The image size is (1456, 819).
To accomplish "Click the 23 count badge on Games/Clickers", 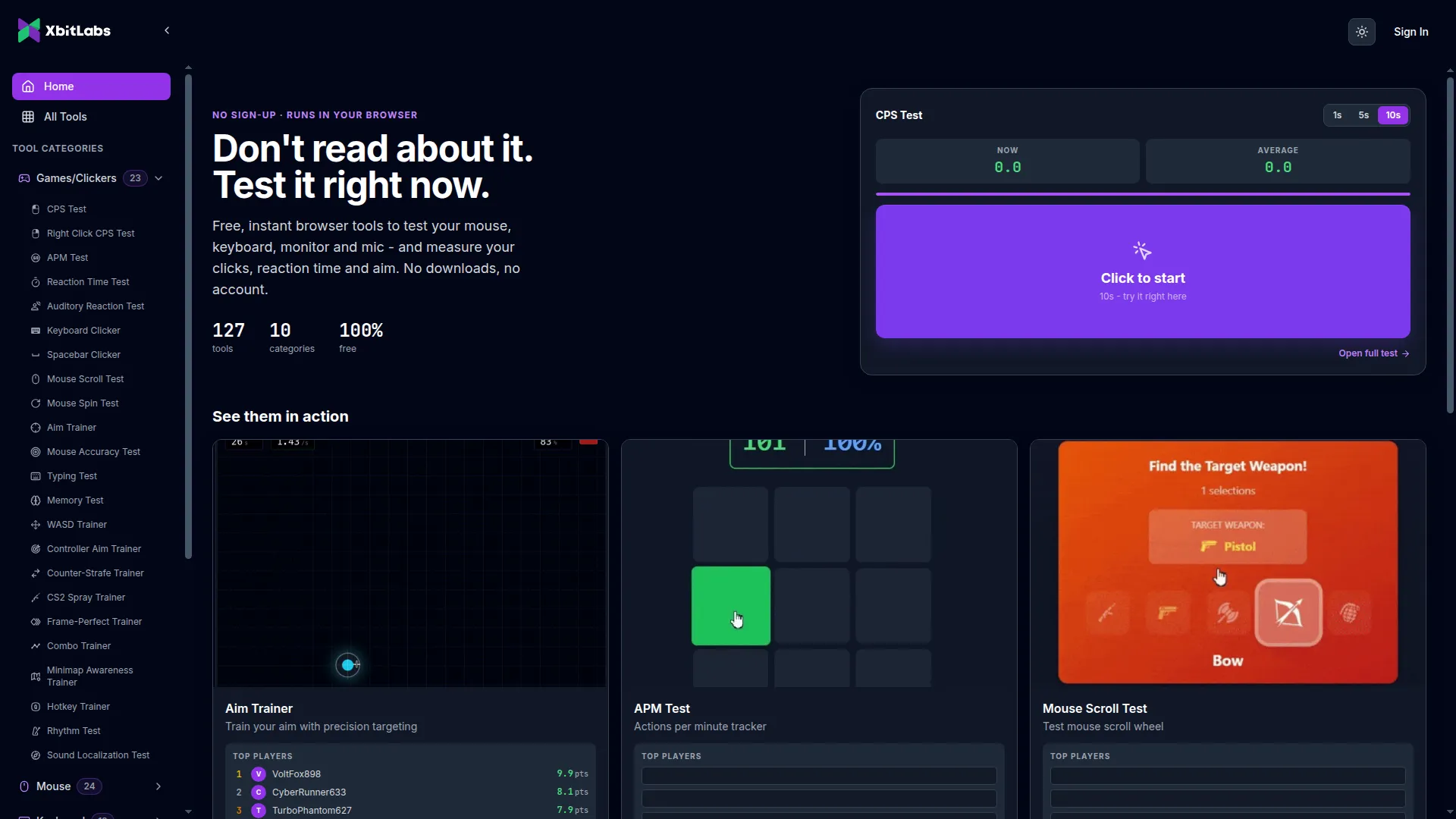I will tap(135, 178).
